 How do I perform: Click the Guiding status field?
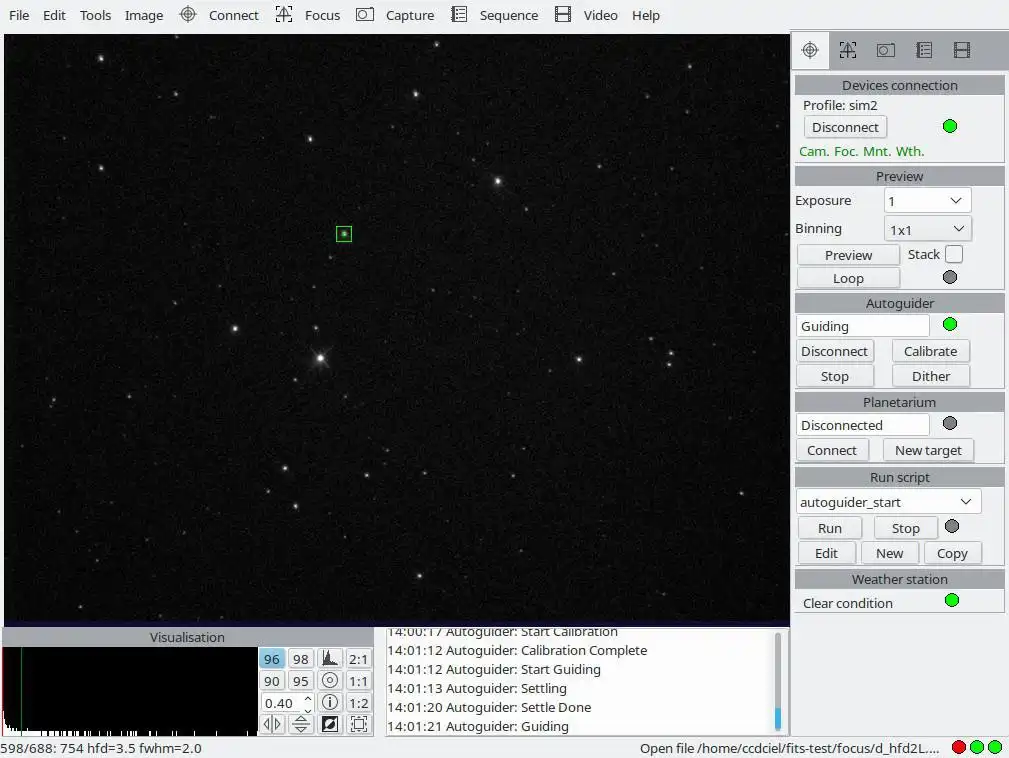(x=863, y=326)
